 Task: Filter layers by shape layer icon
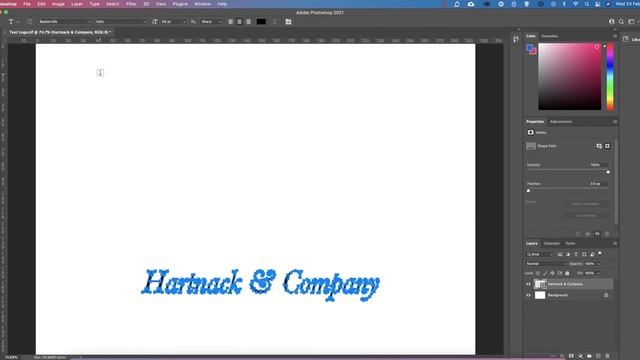click(584, 254)
